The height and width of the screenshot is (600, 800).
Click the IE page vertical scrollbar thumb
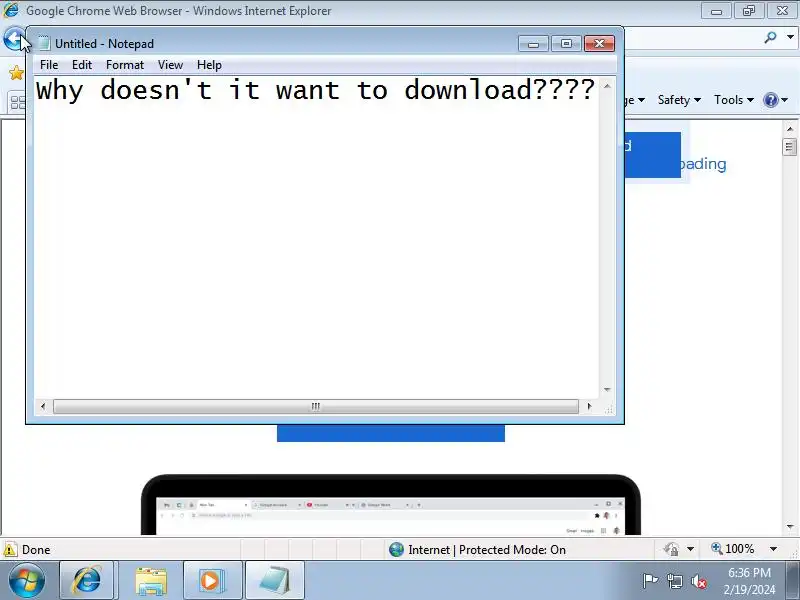point(790,147)
